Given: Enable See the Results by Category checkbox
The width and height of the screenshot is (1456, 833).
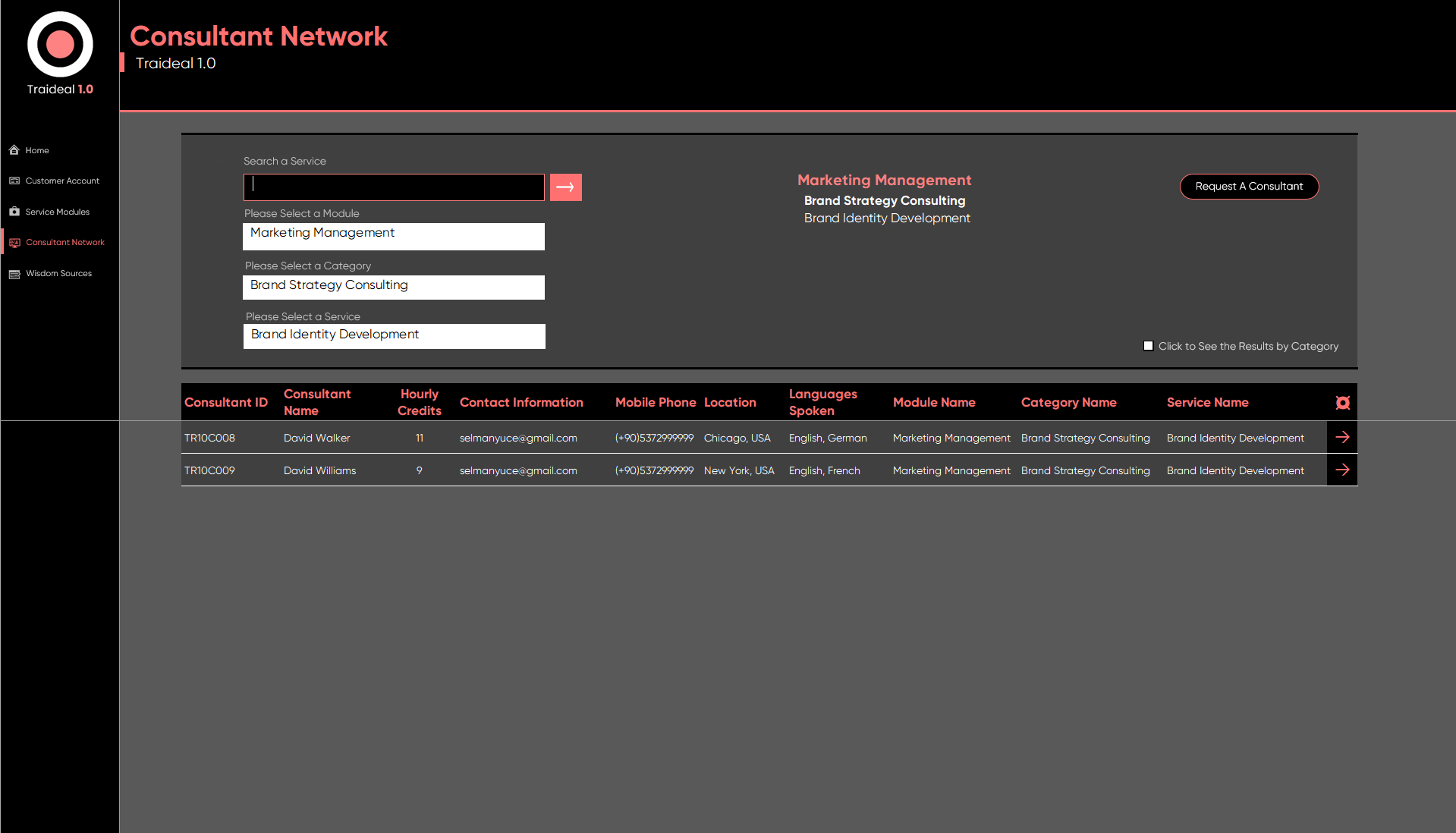Looking at the screenshot, I should click(1148, 346).
